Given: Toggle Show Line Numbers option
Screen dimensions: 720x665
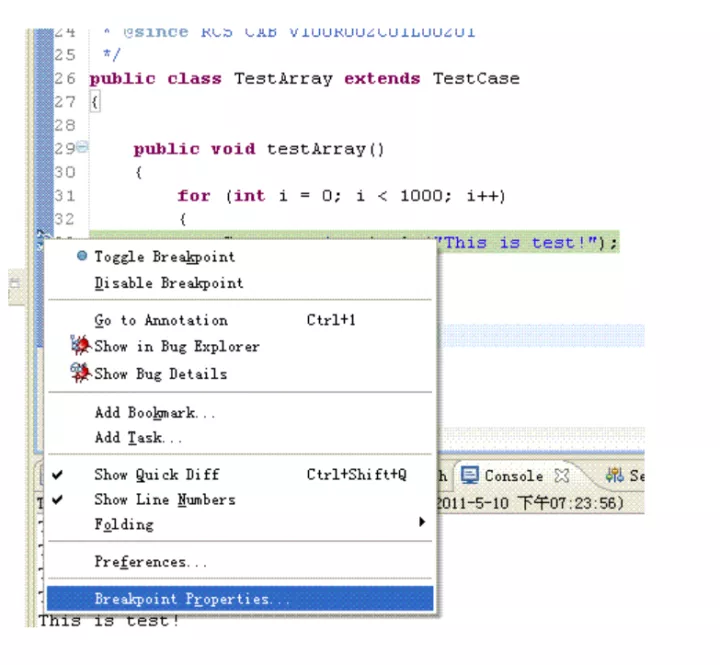Looking at the screenshot, I should click(239, 499).
